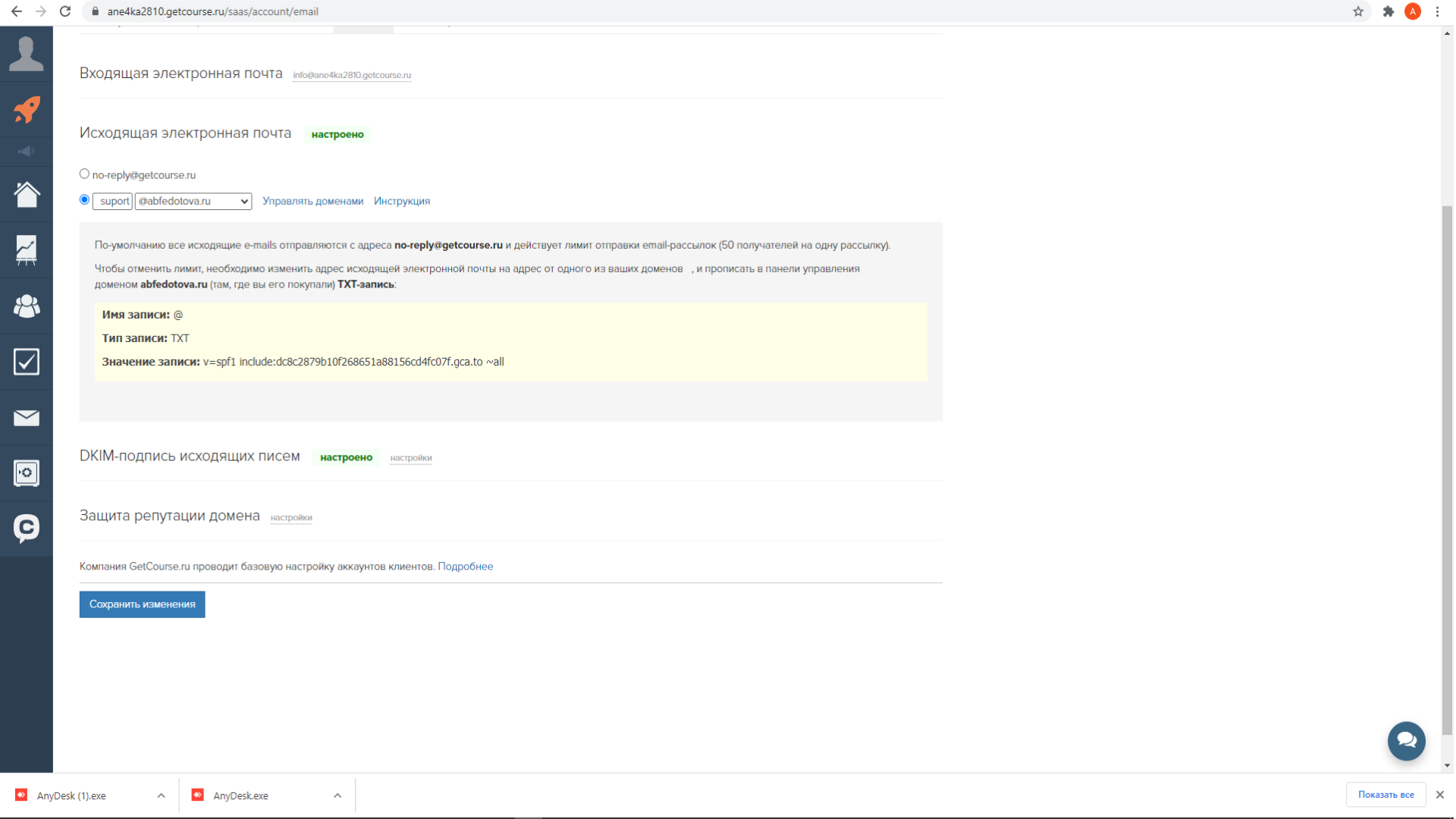The image size is (1456, 819).
Task: Open the users group icon in the sidebar
Action: 27,306
